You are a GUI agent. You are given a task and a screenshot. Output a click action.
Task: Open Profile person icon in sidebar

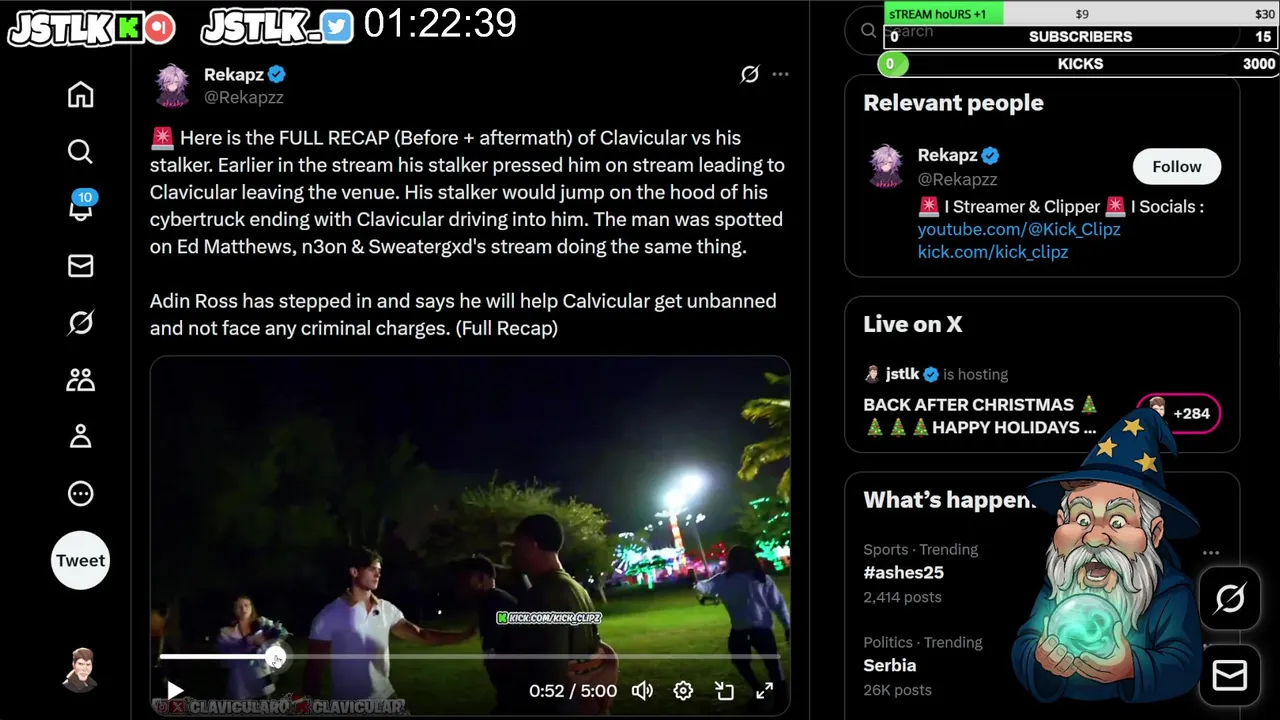(80, 436)
